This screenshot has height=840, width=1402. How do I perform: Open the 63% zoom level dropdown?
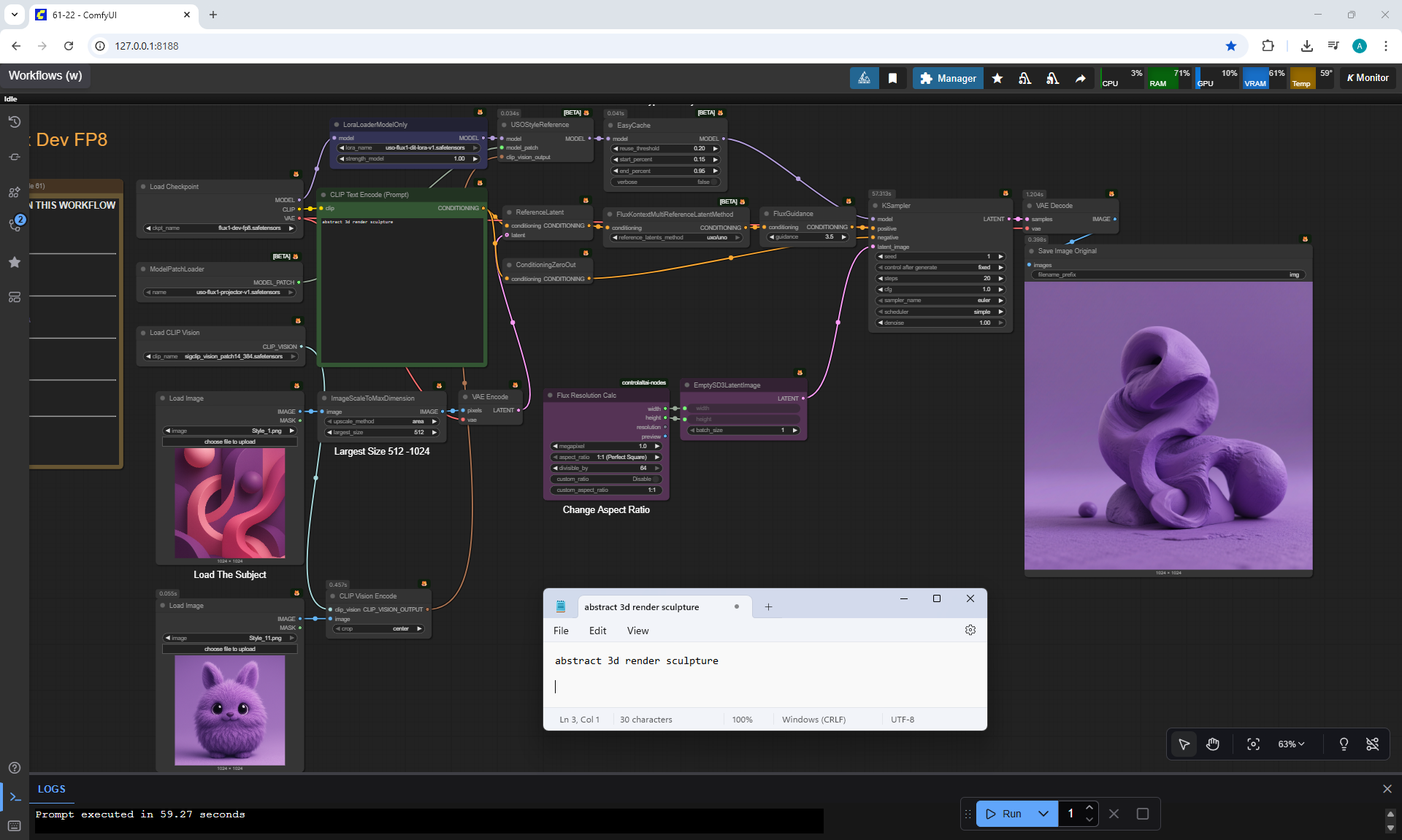click(x=1290, y=744)
